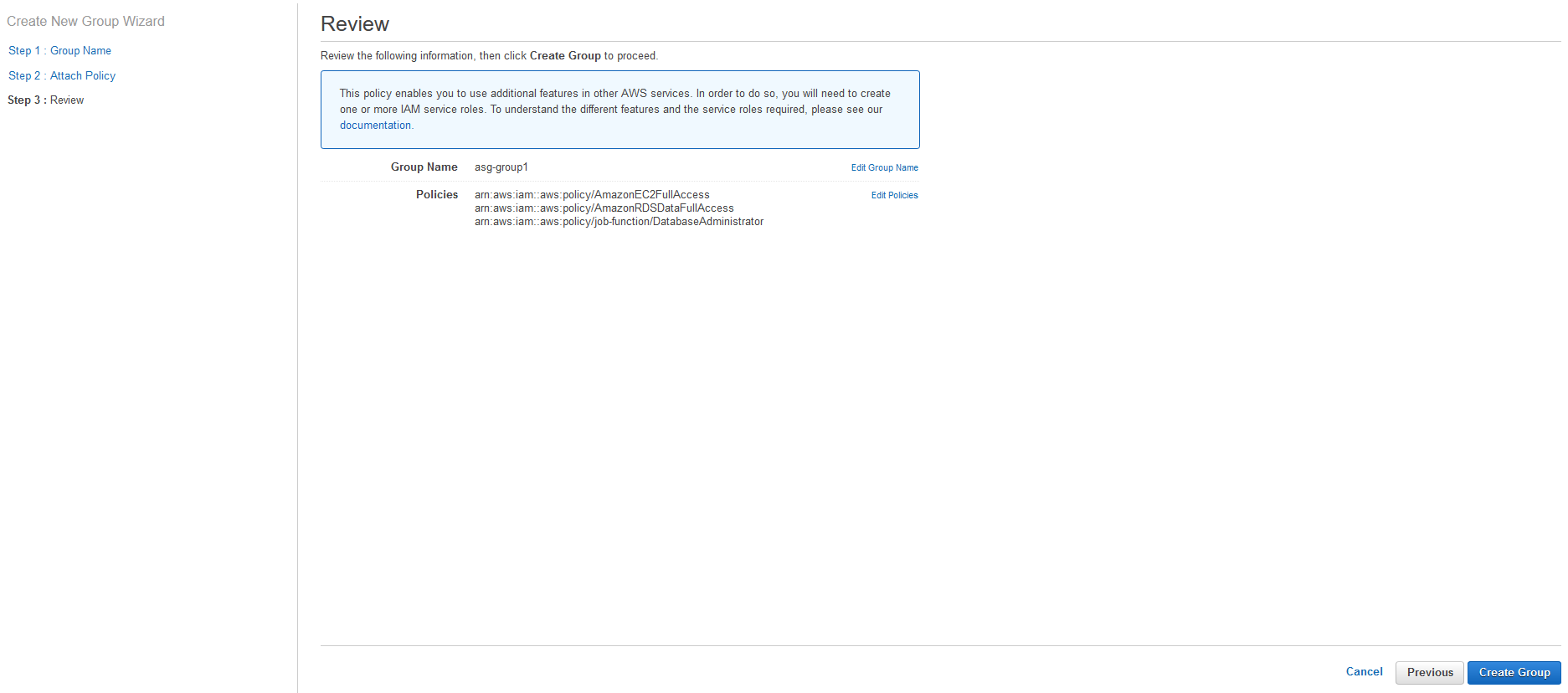The width and height of the screenshot is (1568, 693).
Task: Click the blue Create Group button
Action: tap(1514, 672)
